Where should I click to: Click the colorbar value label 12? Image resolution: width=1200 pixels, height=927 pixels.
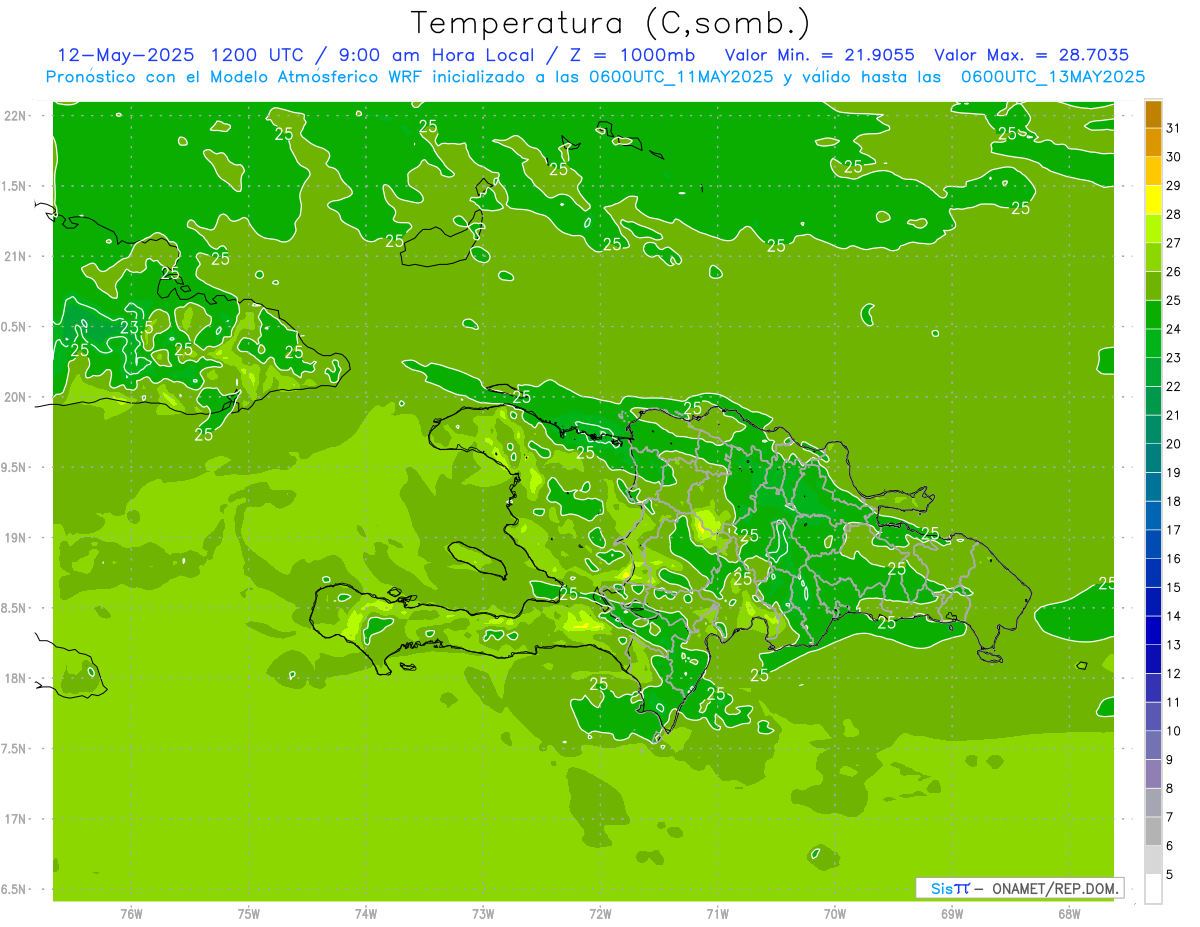tap(1174, 673)
